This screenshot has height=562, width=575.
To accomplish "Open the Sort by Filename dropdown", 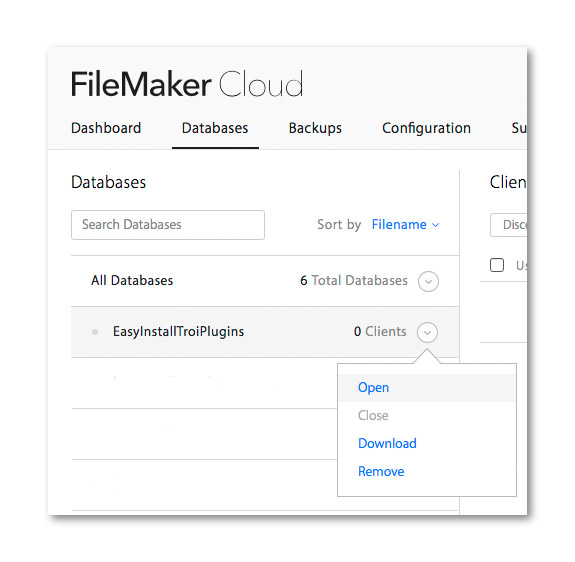I will click(x=405, y=224).
